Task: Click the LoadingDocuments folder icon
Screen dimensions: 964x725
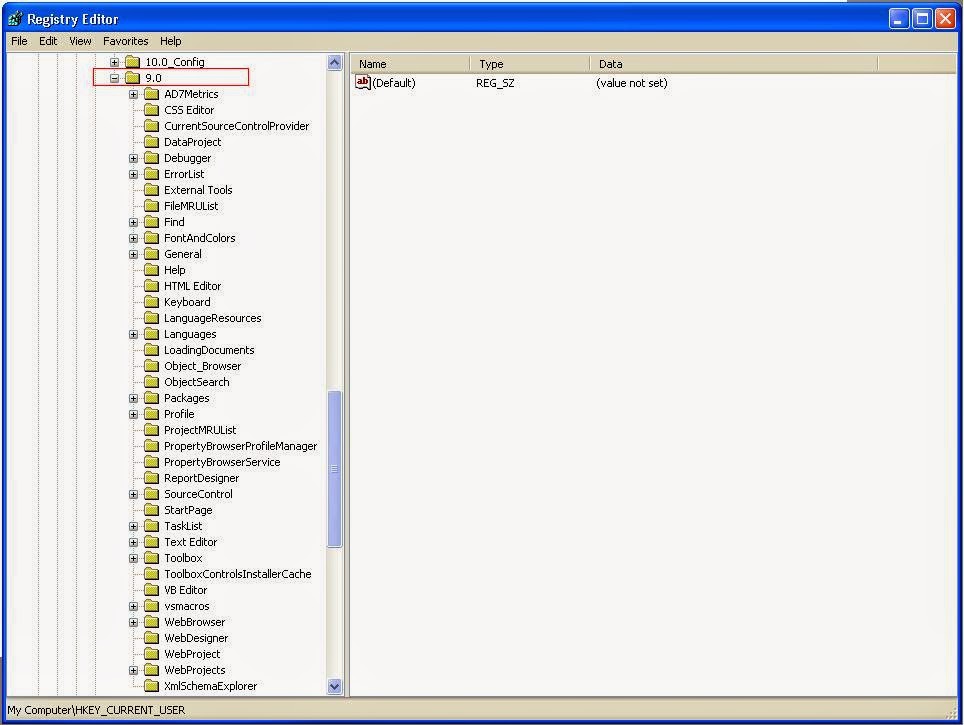Action: tap(151, 349)
